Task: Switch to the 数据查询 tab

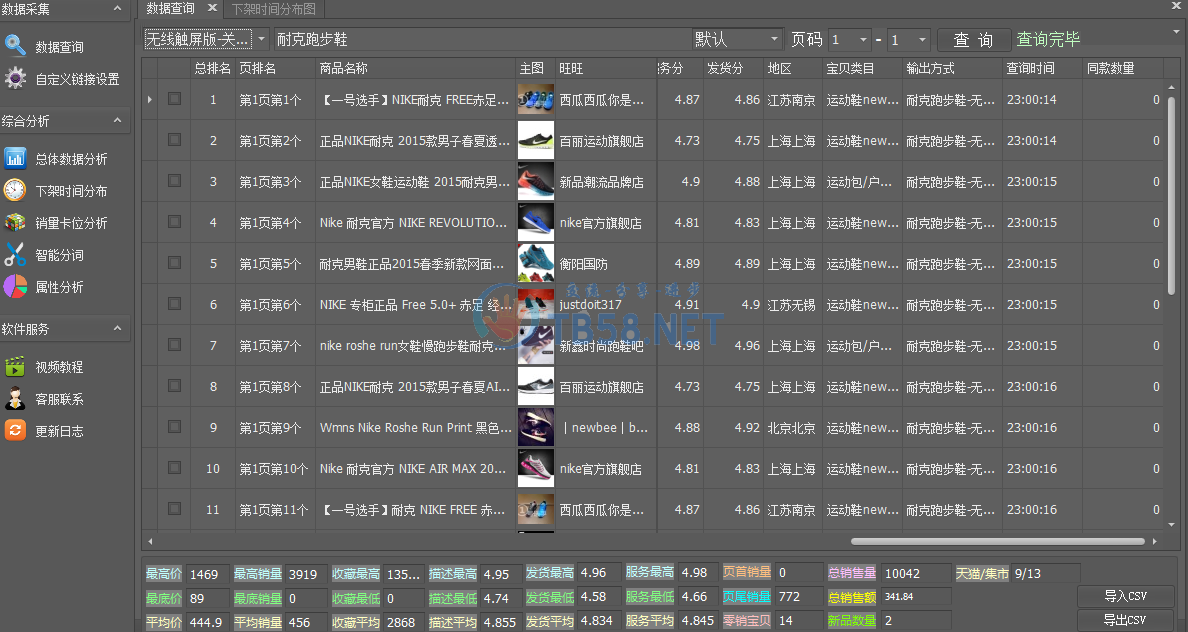Action: pyautogui.click(x=170, y=8)
